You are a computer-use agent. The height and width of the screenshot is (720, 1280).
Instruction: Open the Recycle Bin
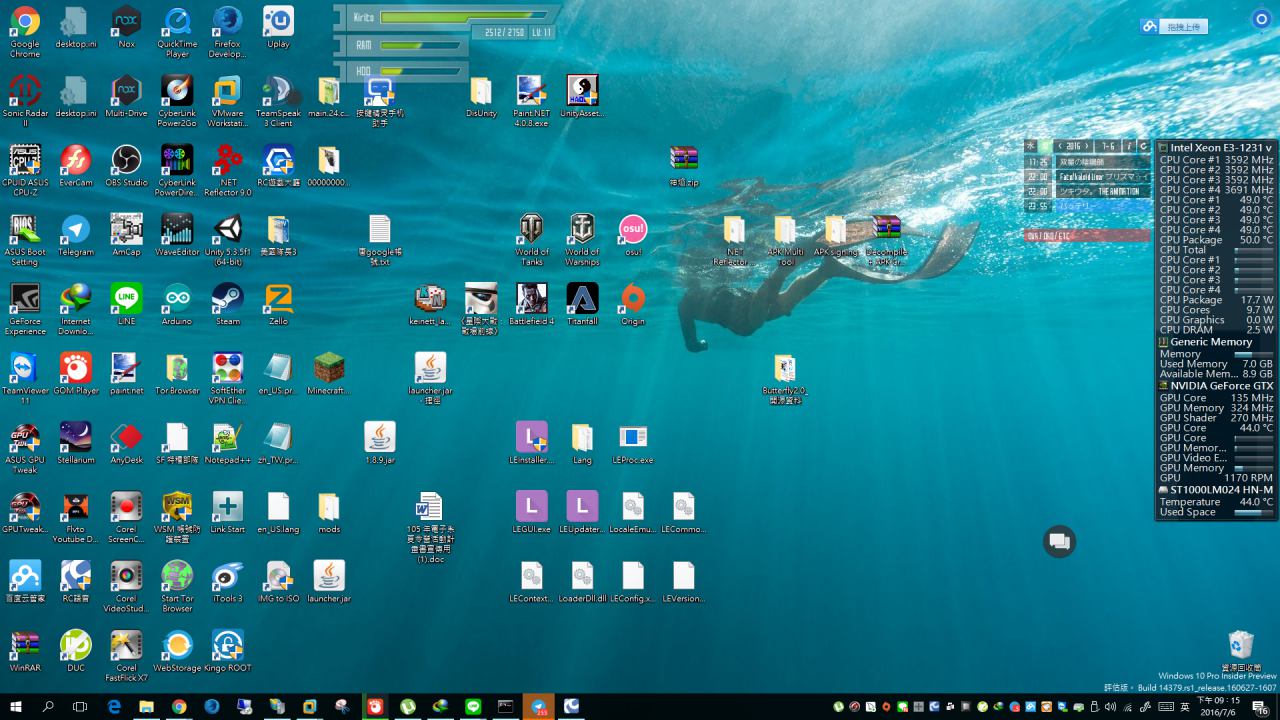pos(1240,645)
